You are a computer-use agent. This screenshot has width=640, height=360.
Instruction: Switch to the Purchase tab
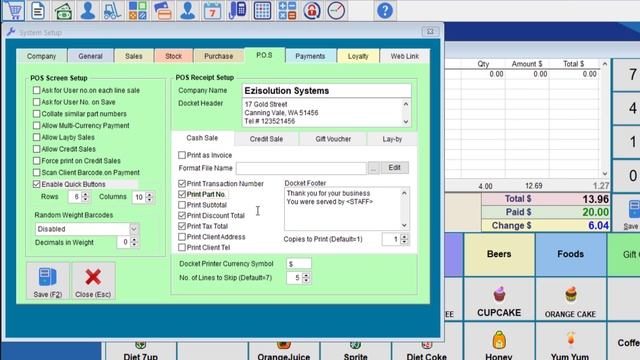pos(218,56)
